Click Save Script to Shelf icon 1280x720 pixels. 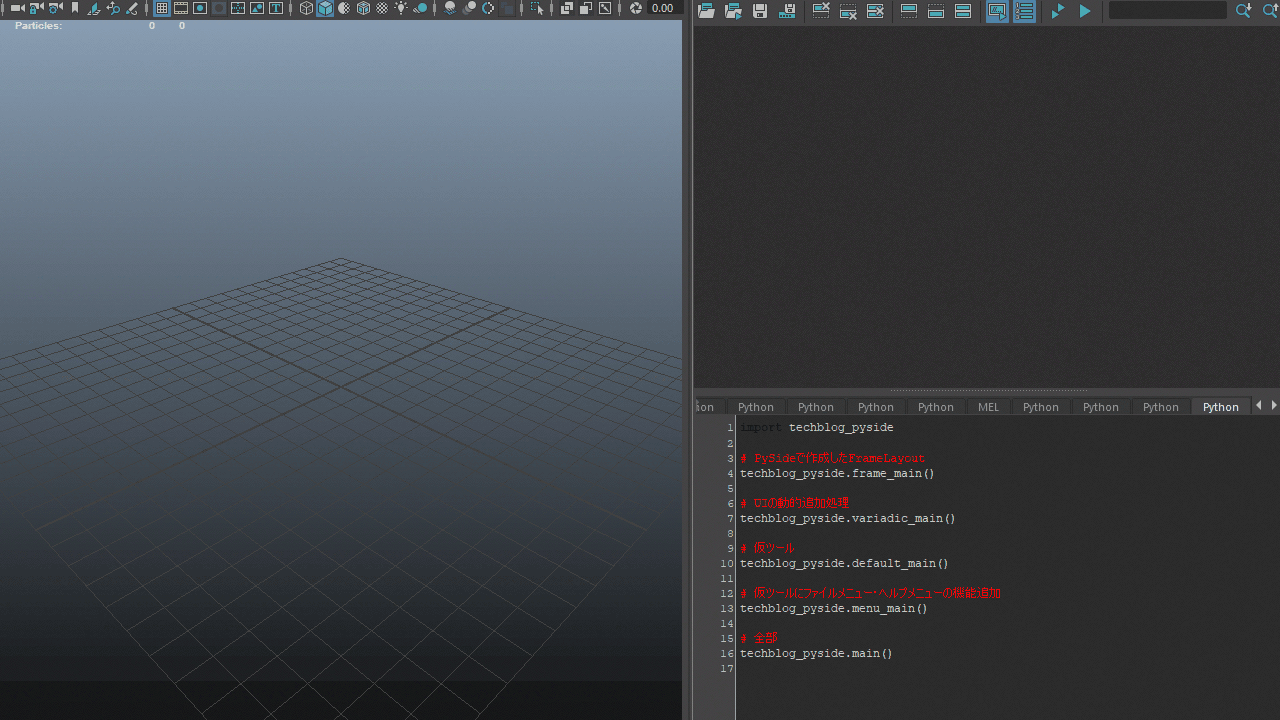787,11
